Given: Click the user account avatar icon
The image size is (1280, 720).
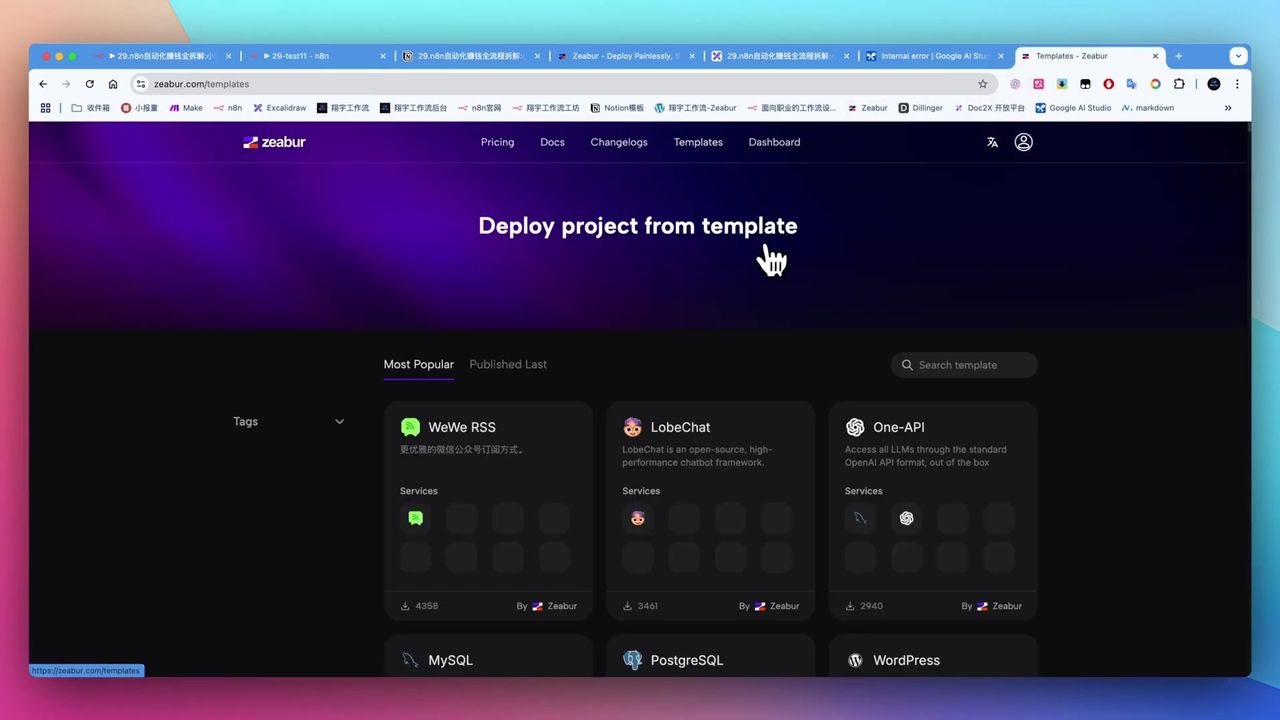Looking at the screenshot, I should 1023,142.
